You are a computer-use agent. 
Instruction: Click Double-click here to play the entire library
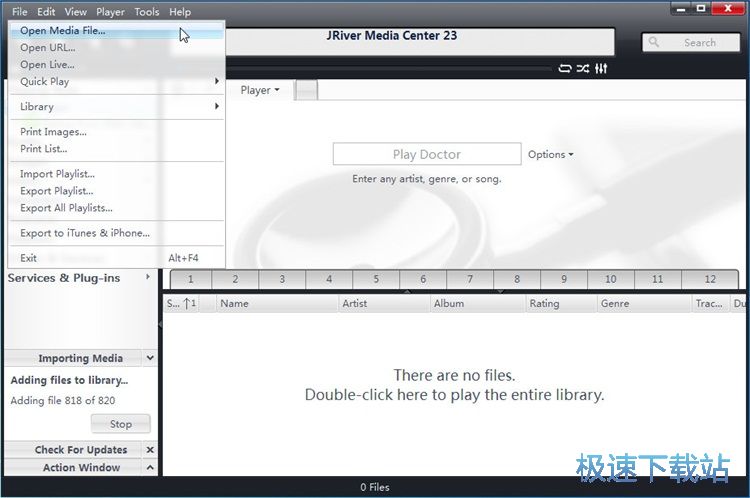pos(454,395)
